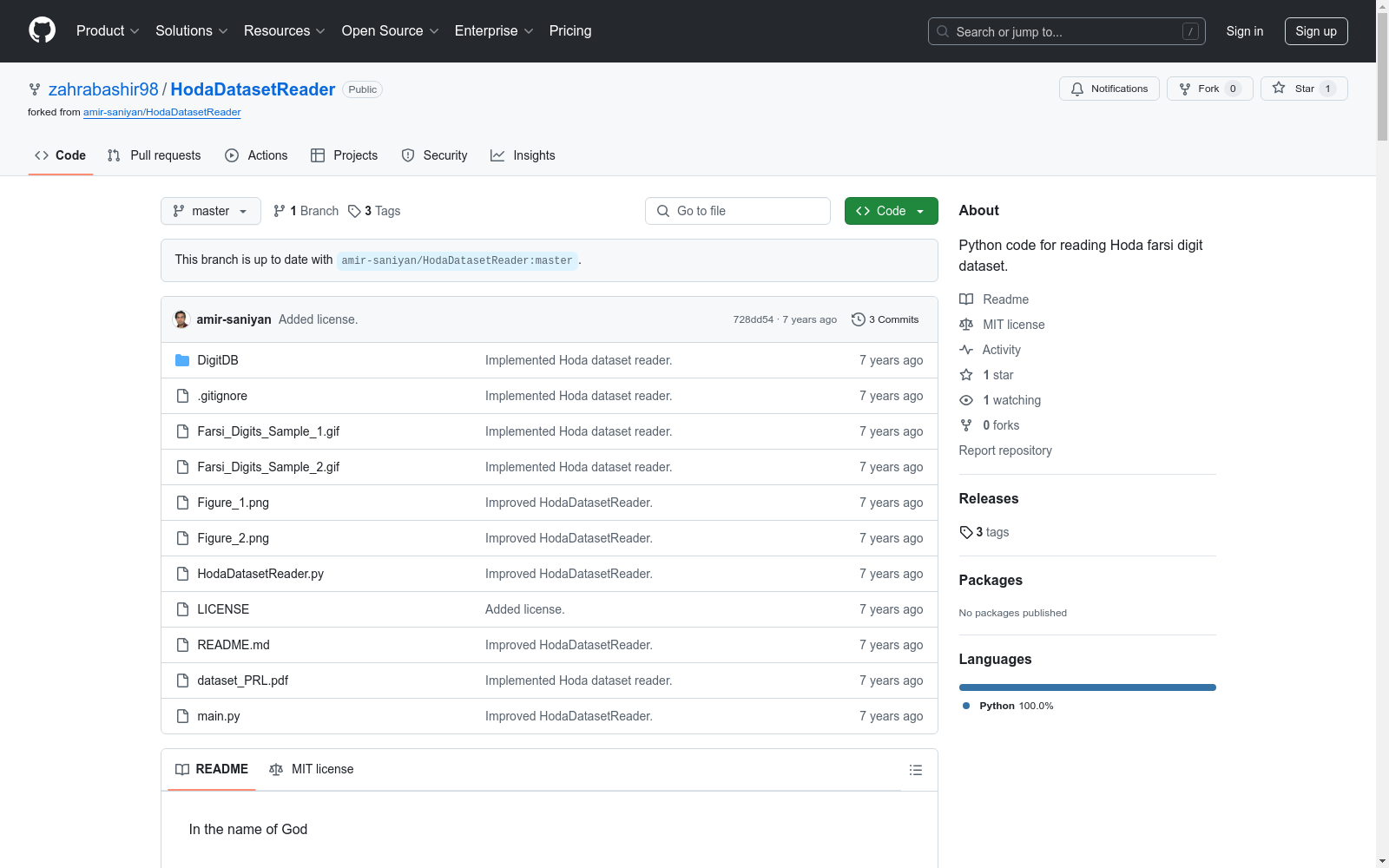The image size is (1389, 868).
Task: Click the file icon for LICENSE
Action: [x=182, y=609]
